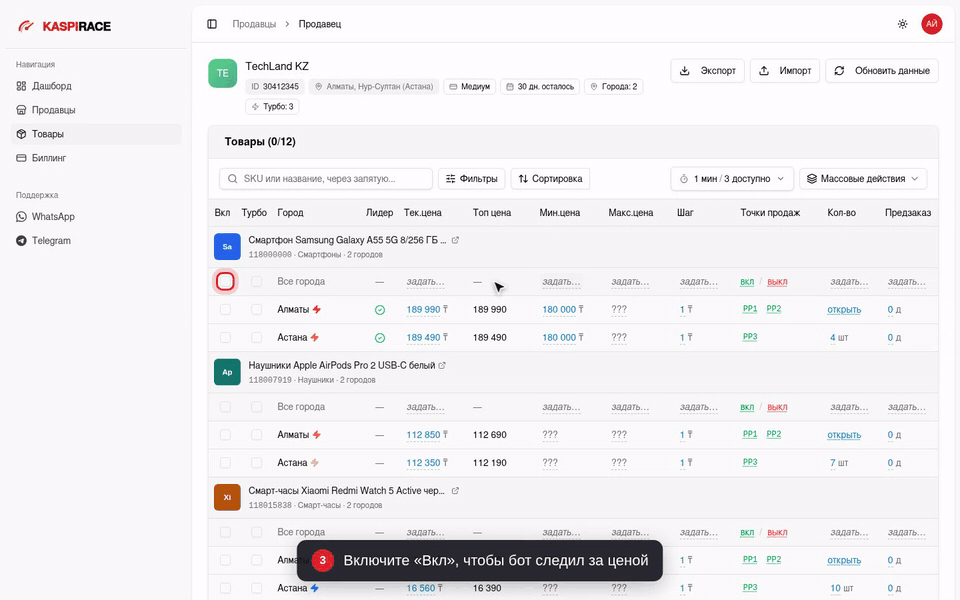Click the "Экспорт" button
960x600 pixels.
tap(708, 71)
